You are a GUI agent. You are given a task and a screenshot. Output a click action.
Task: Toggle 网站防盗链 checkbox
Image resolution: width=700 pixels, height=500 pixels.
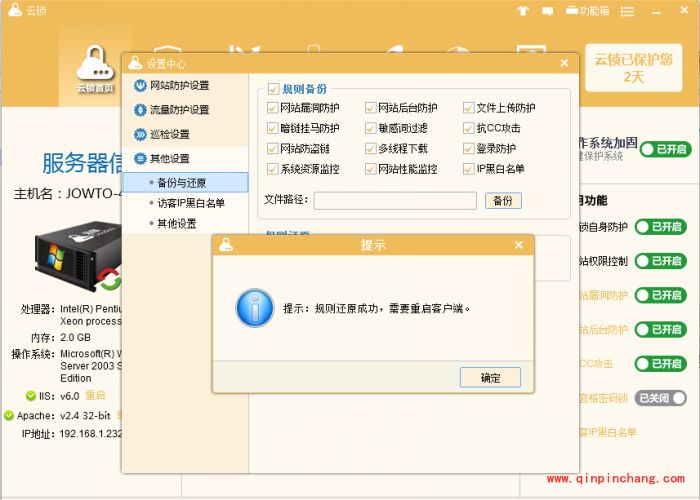pos(272,148)
